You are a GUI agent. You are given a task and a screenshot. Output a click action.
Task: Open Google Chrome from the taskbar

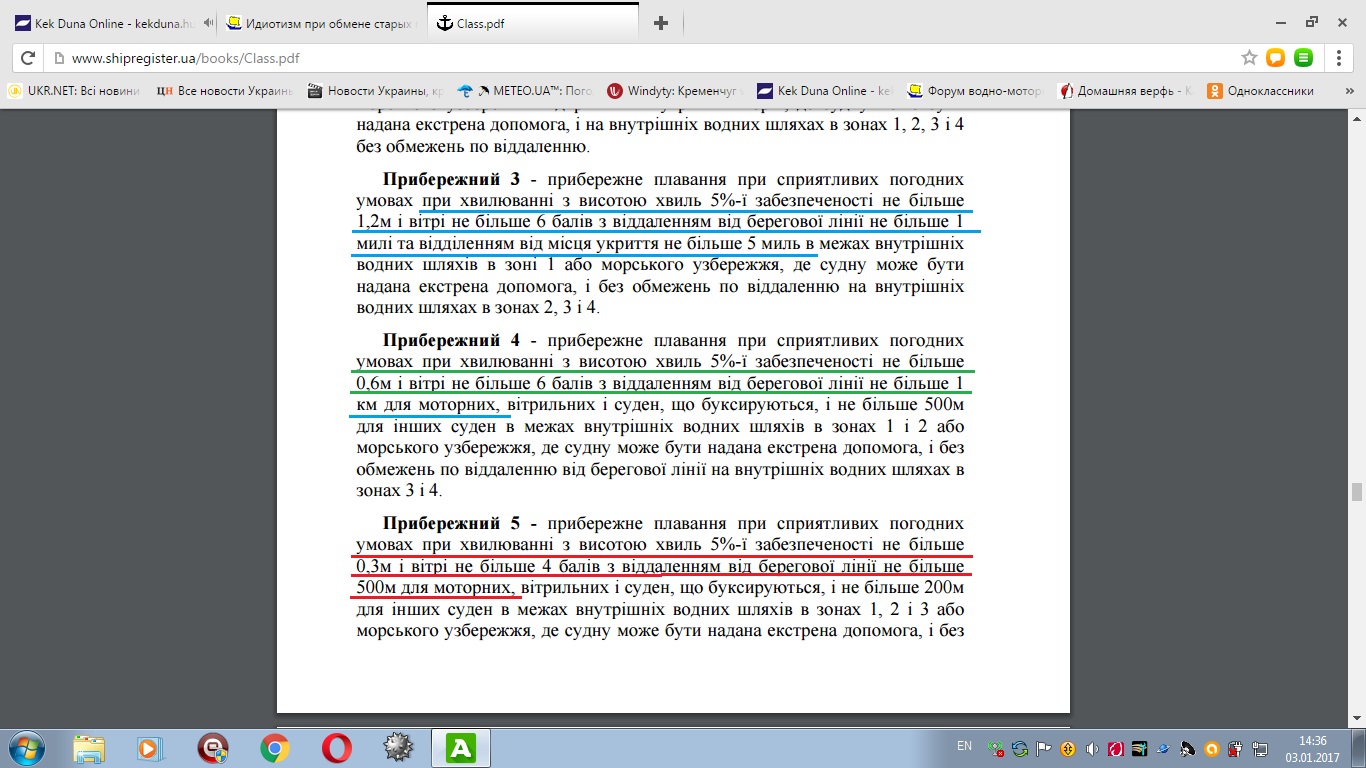[275, 748]
